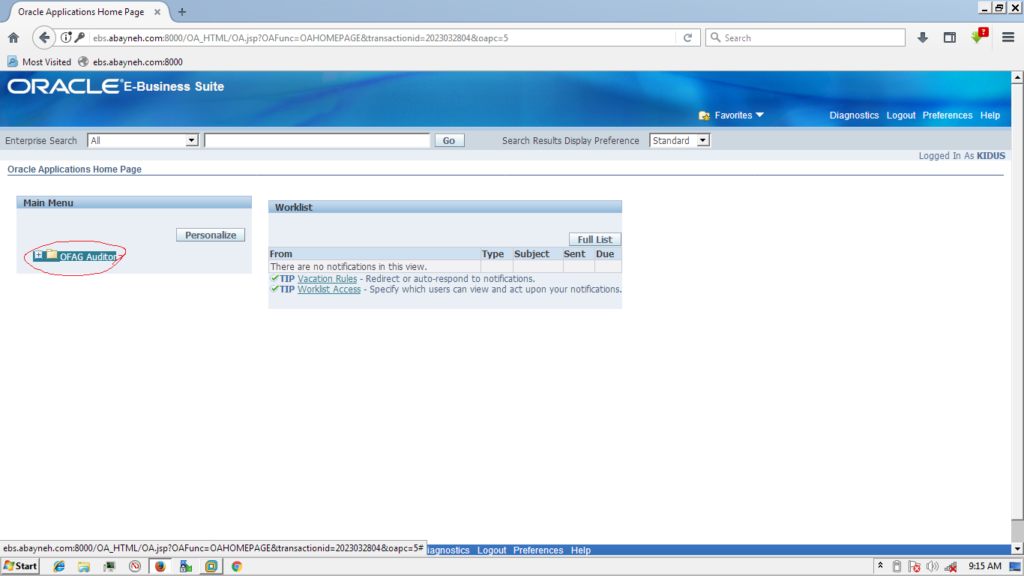Sort the worklist by Sent column
This screenshot has height=576, width=1024.
(575, 254)
